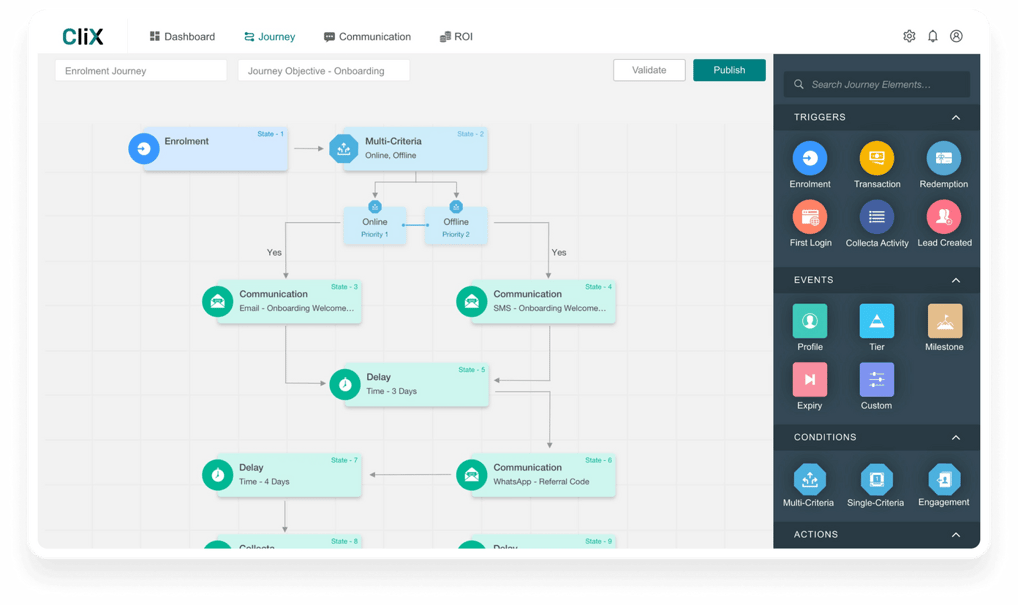Image resolution: width=1018 pixels, height=605 pixels.
Task: Select the Online Priority 1 branch node
Action: tap(375, 226)
